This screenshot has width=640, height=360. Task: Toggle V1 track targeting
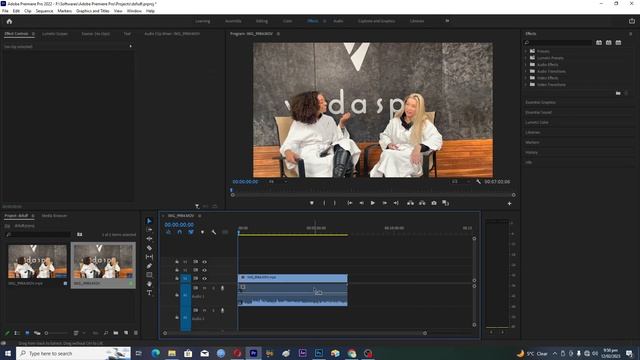tap(185, 278)
